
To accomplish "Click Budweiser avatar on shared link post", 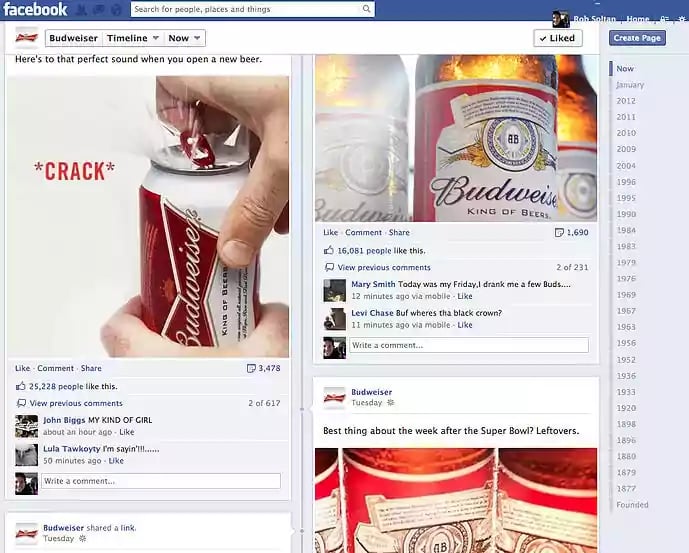I will point(26,533).
